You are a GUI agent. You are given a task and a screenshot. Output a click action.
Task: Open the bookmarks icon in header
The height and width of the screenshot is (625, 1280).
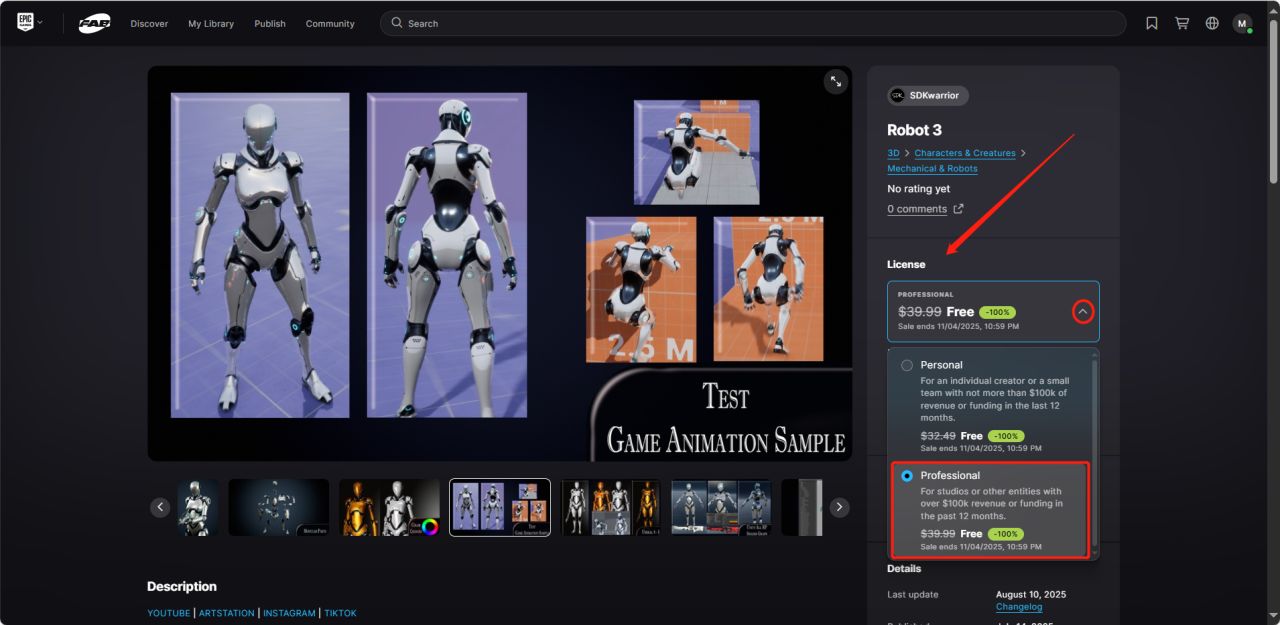(1152, 23)
